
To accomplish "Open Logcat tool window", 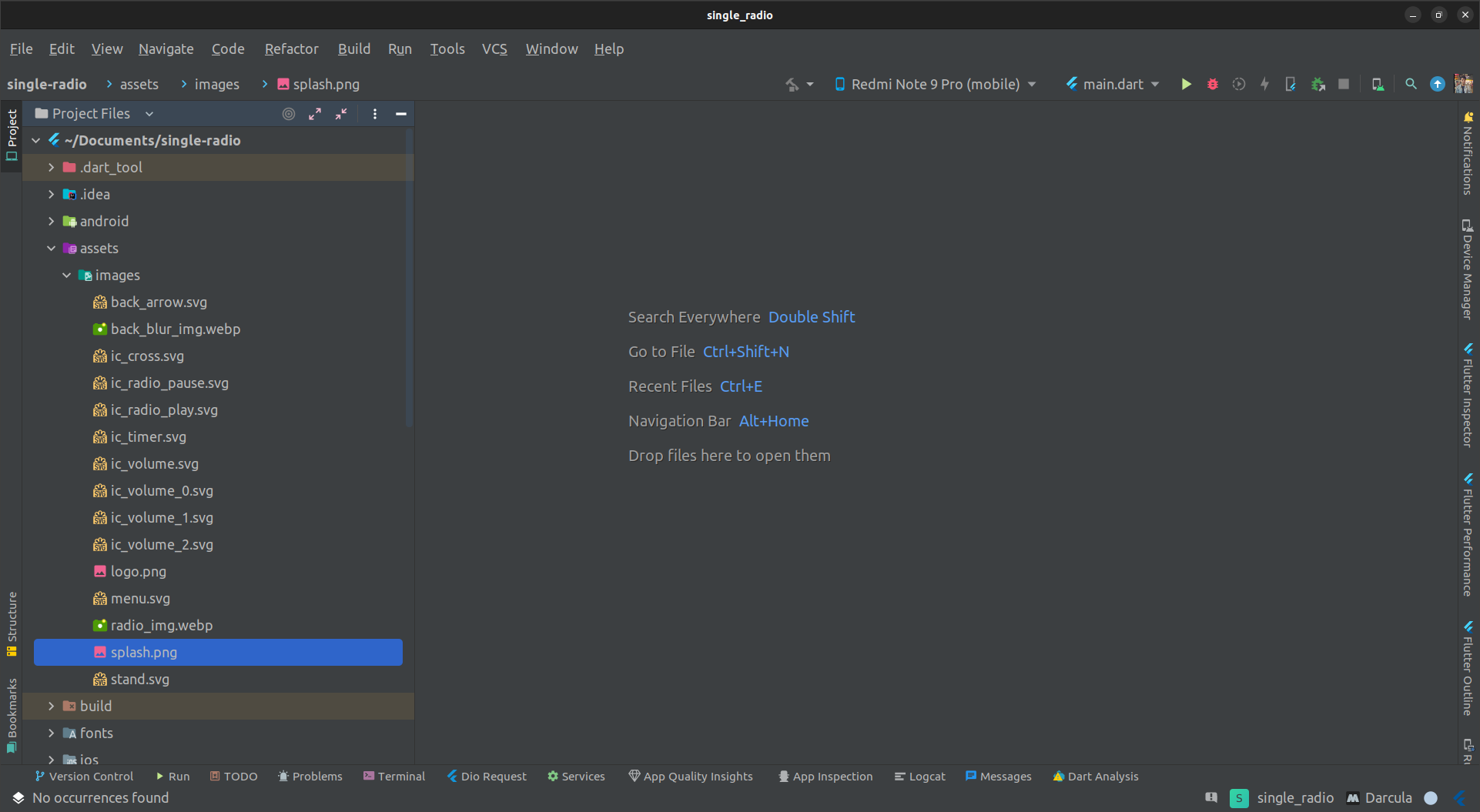I will [x=919, y=777].
